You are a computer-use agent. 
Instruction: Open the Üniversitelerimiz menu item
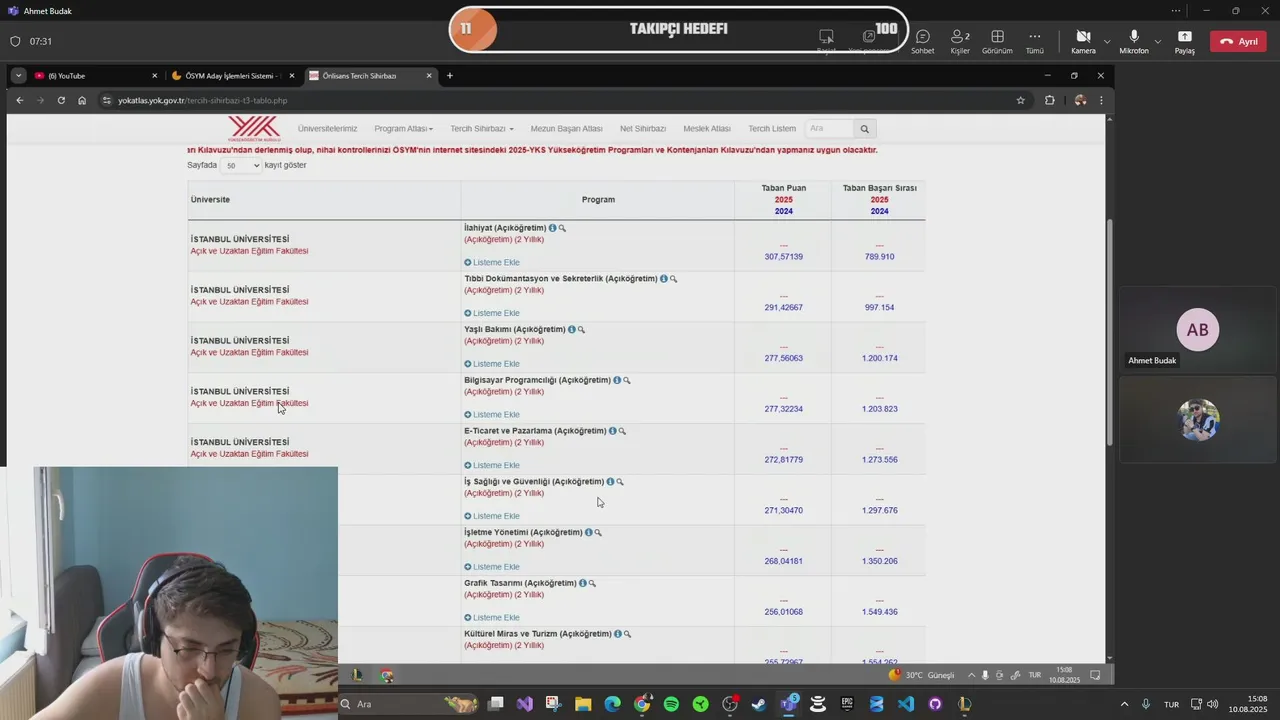click(x=327, y=129)
